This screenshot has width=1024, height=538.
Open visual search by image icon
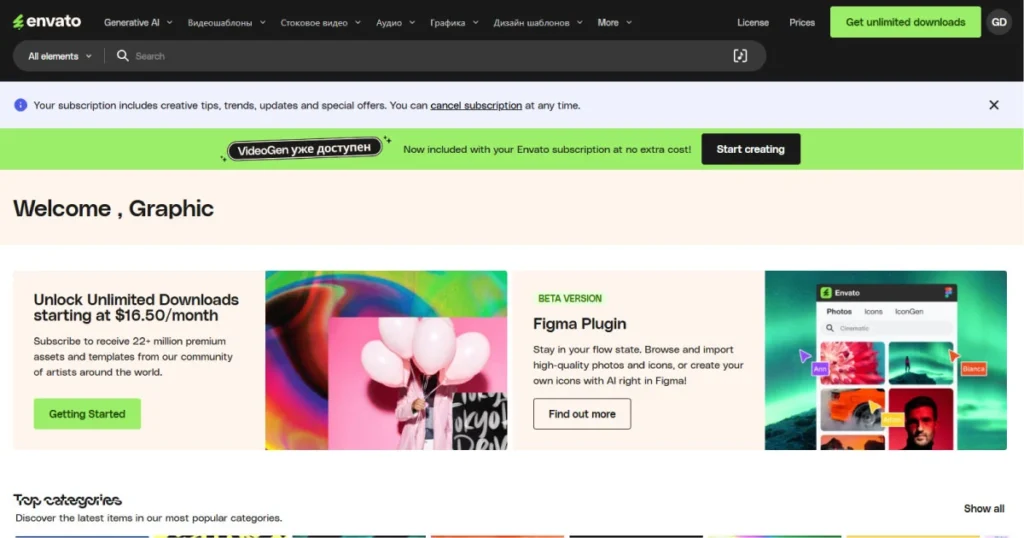(739, 56)
